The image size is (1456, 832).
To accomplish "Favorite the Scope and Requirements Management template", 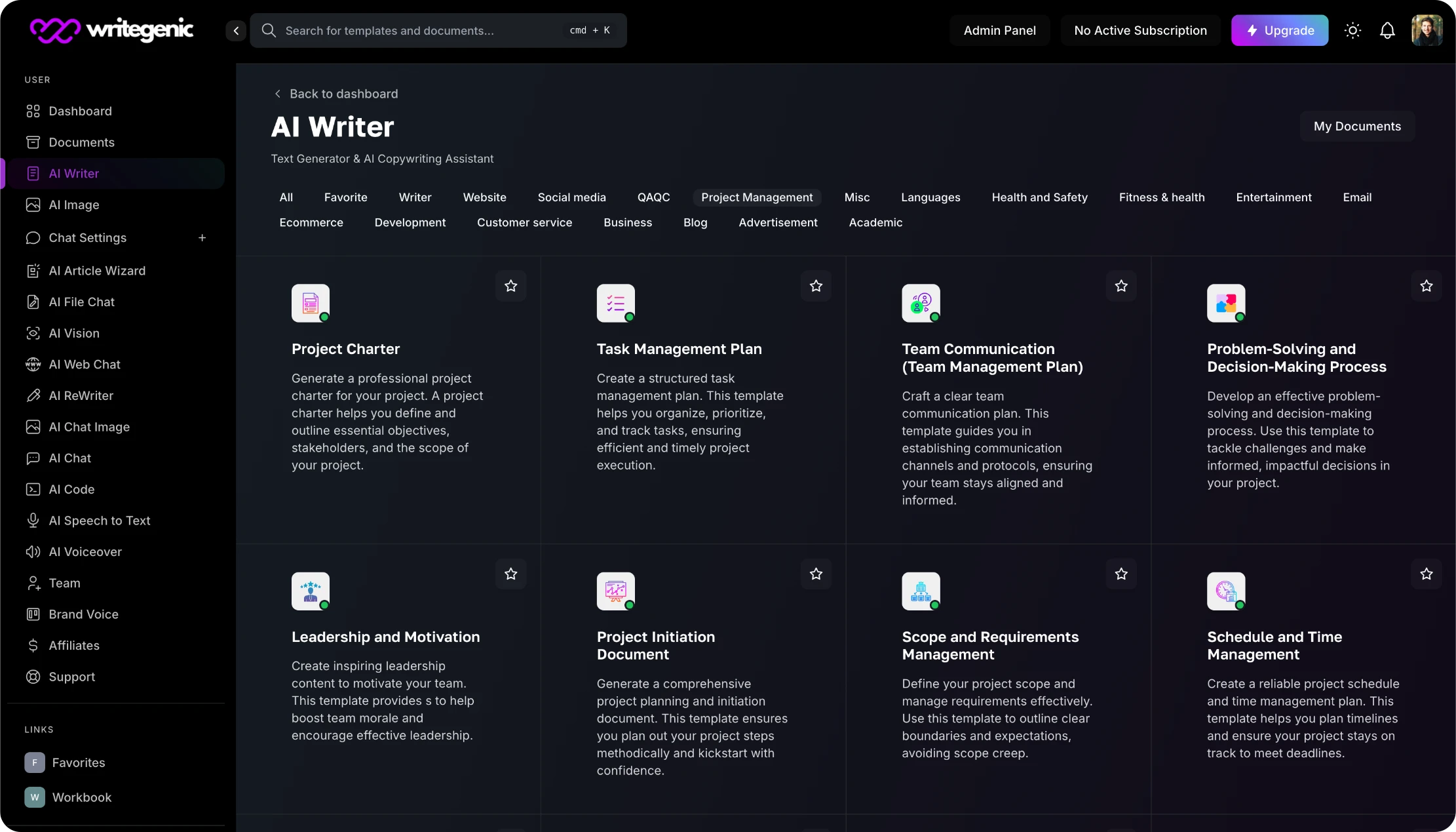I will (1121, 574).
